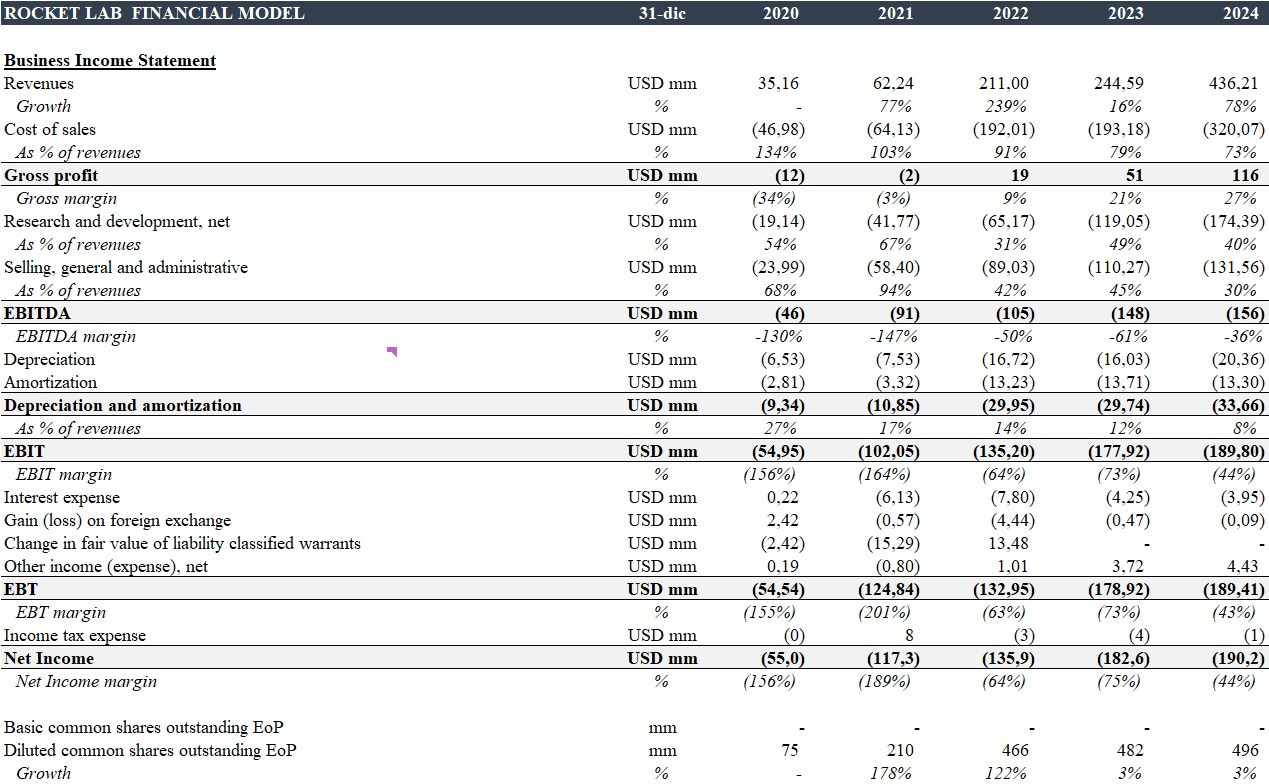Image resolution: width=1269 pixels, height=784 pixels.
Task: Select the EBIT row label
Action: pos(24,451)
